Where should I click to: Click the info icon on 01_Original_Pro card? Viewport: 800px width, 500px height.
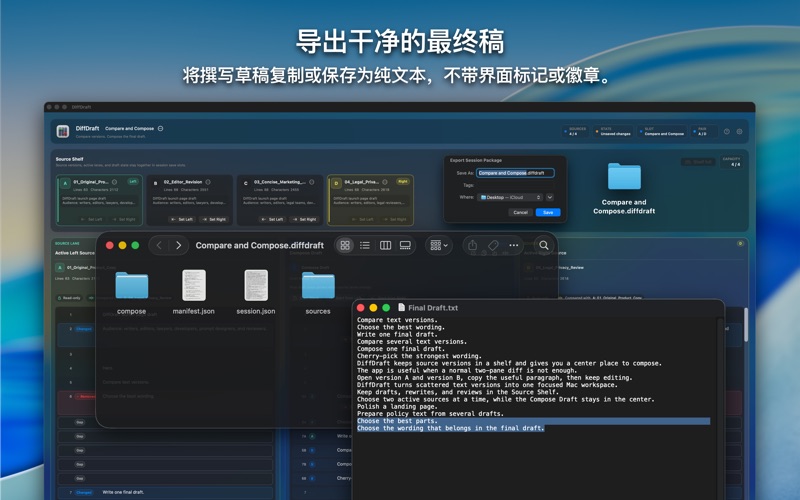pyautogui.click(x=114, y=182)
